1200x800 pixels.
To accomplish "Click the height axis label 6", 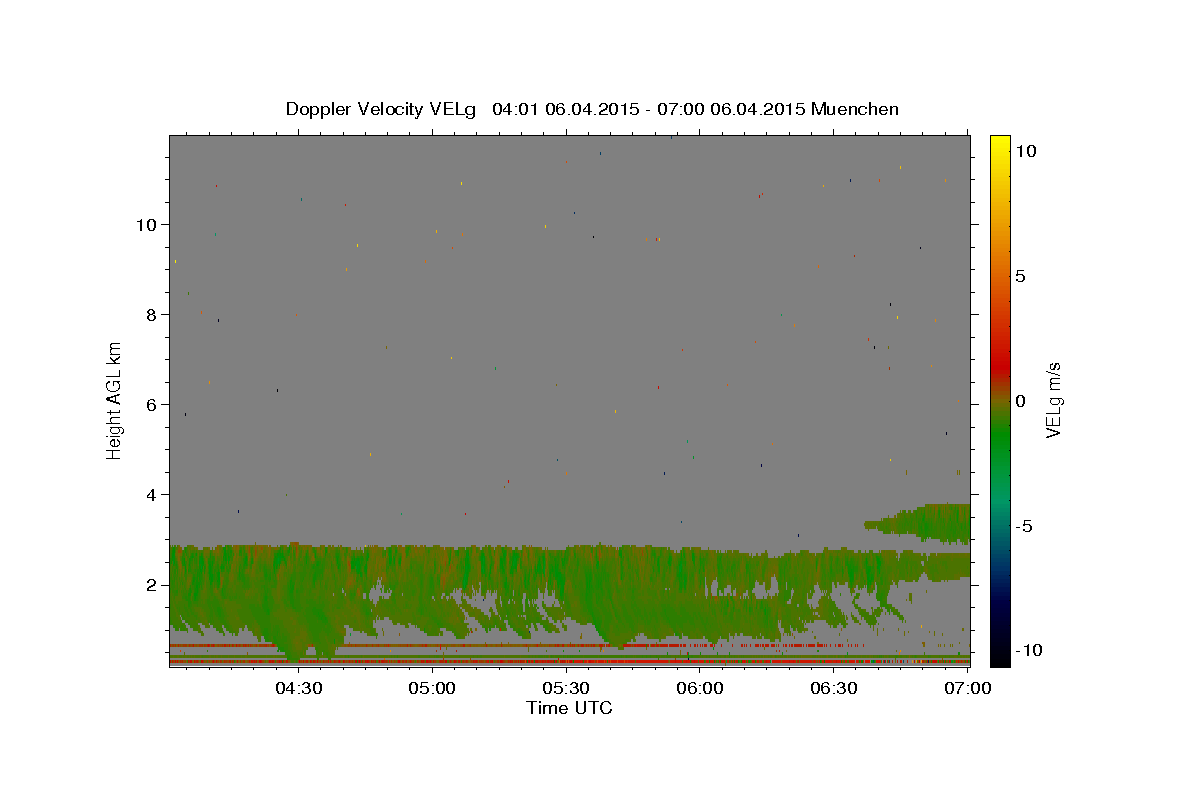I will pos(151,405).
